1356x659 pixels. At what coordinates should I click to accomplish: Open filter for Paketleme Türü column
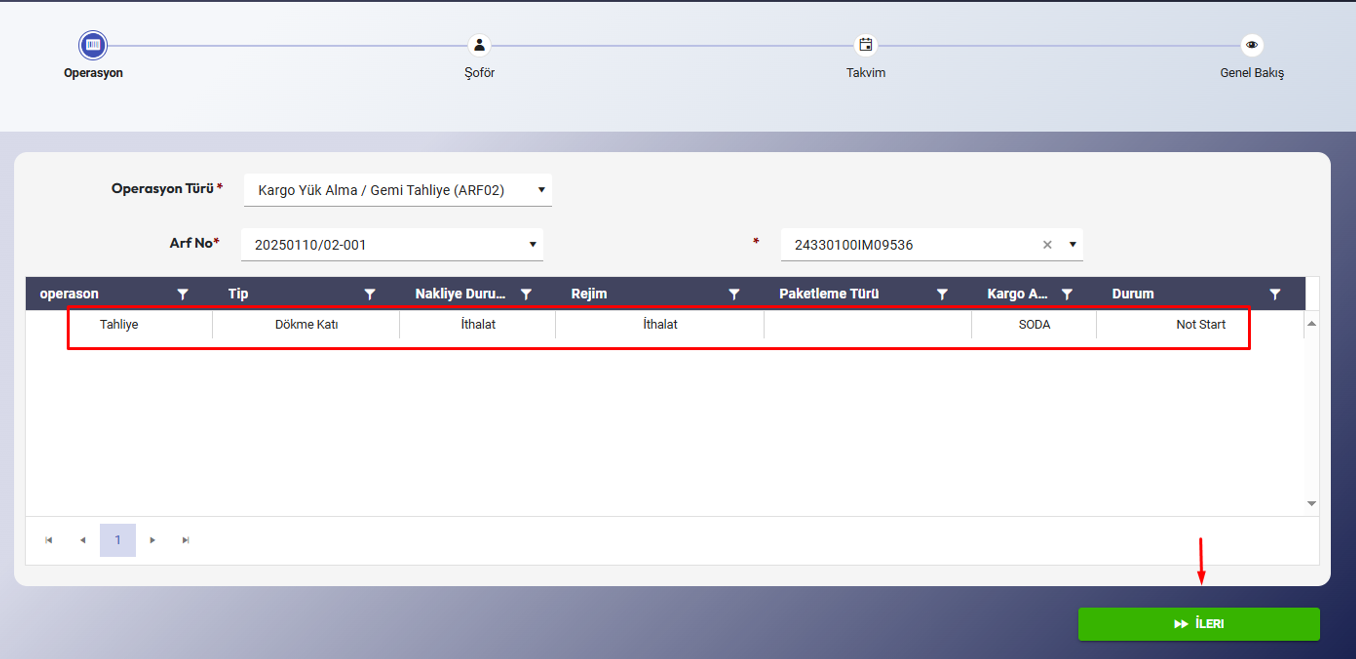click(942, 294)
